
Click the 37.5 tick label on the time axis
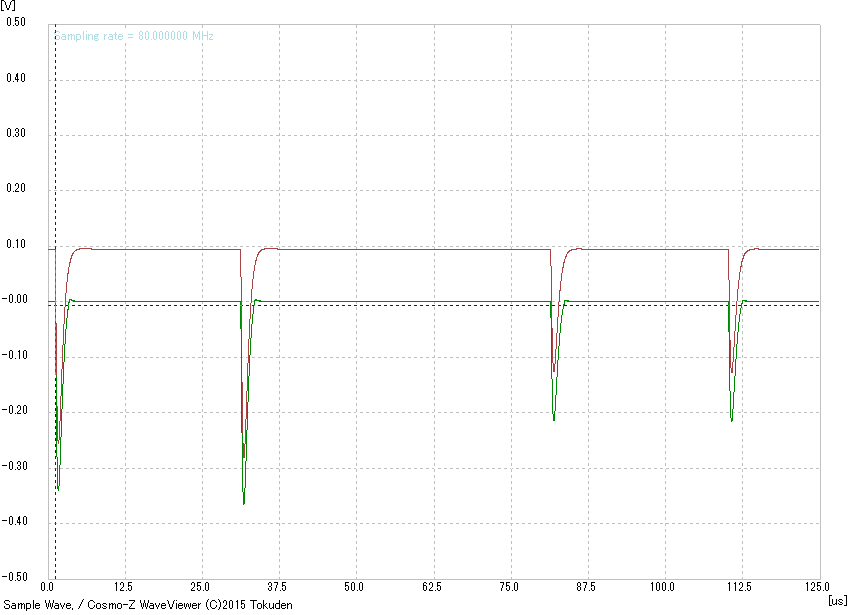279,586
